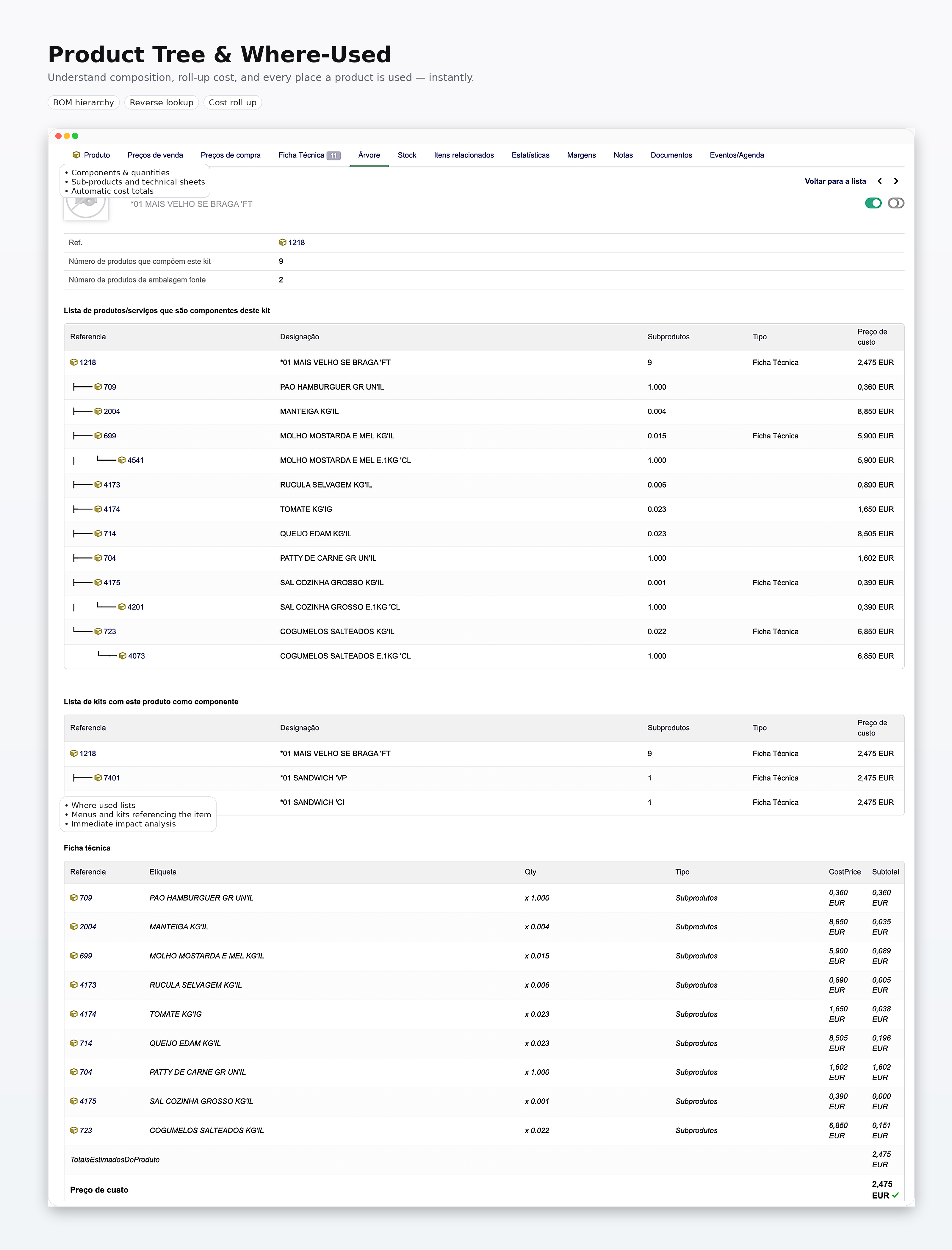Go to next product with right chevron
This screenshot has width=952, height=1250.
point(896,182)
